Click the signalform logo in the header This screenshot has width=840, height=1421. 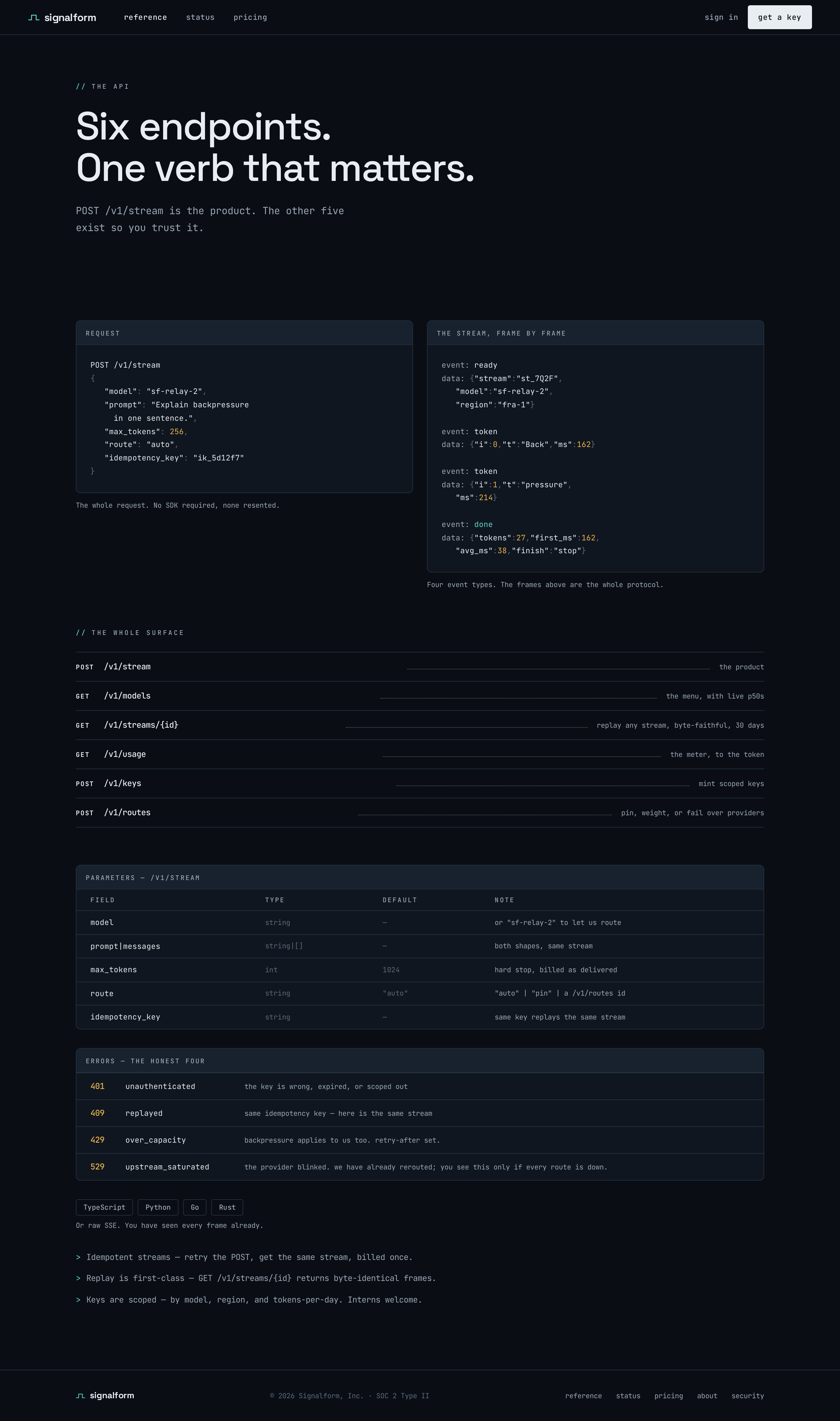click(62, 18)
